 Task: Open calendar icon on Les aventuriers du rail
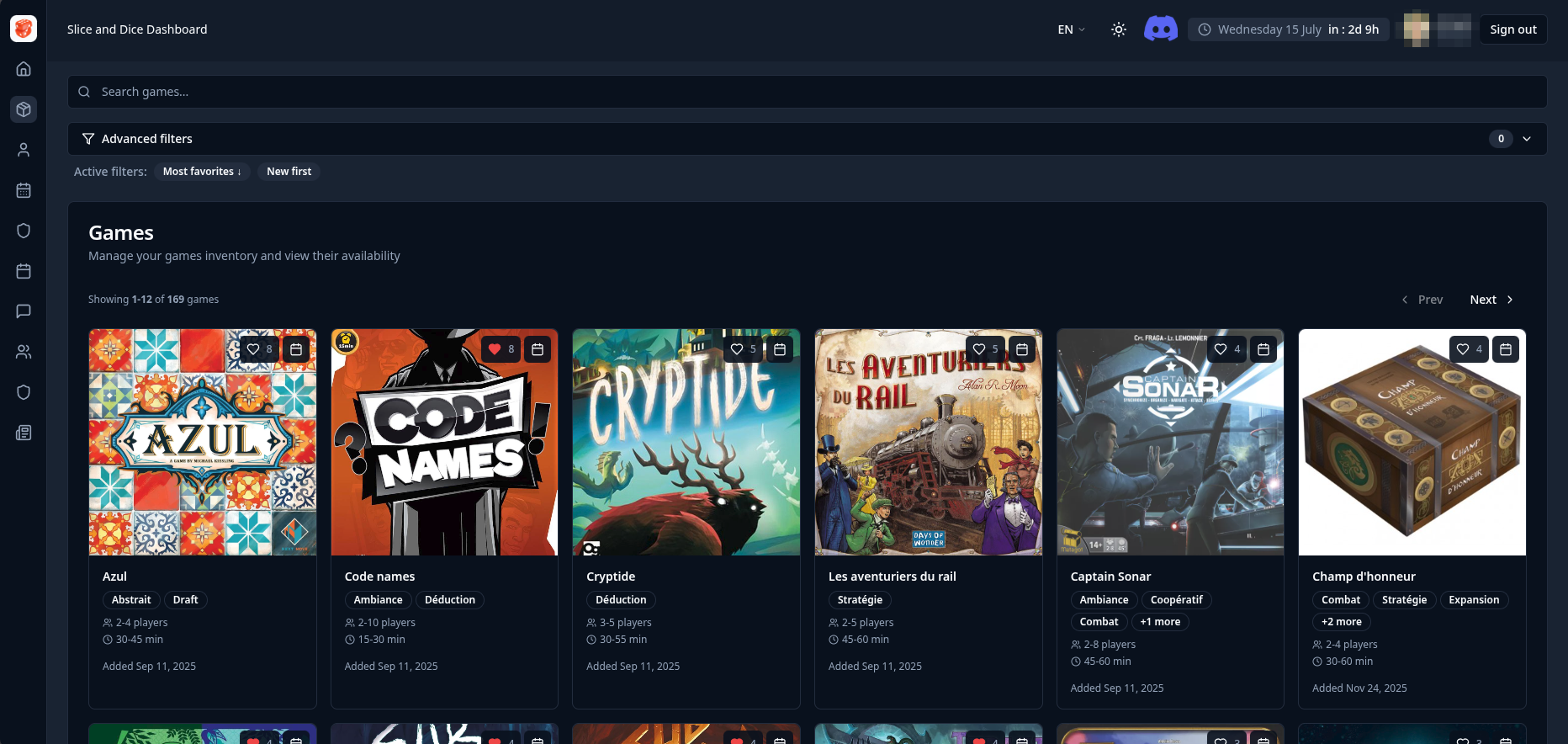1022,349
